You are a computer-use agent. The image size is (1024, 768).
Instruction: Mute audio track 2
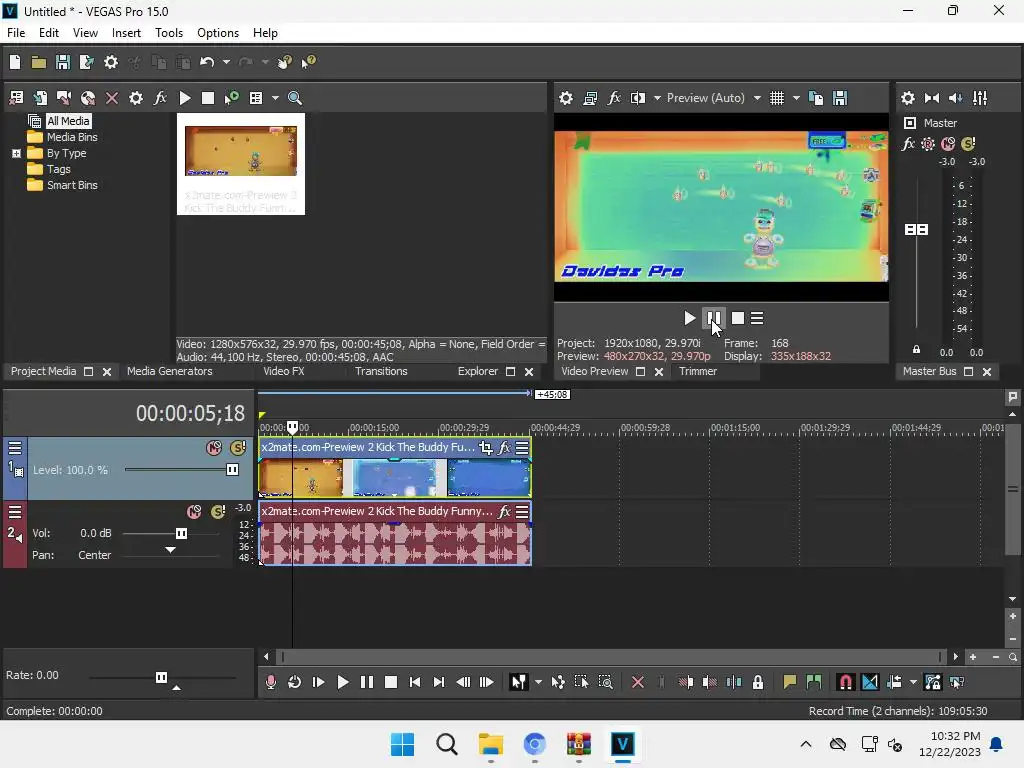click(194, 511)
